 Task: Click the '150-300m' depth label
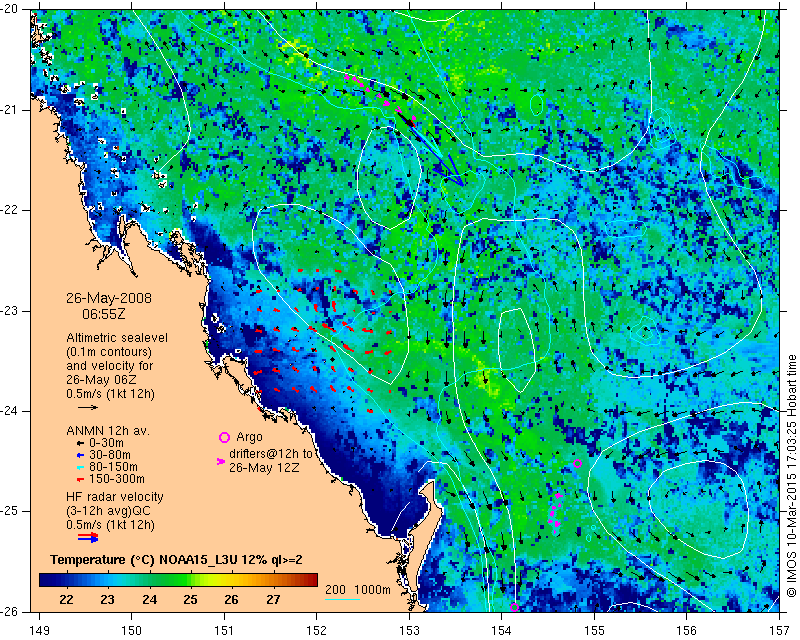pyautogui.click(x=117, y=479)
